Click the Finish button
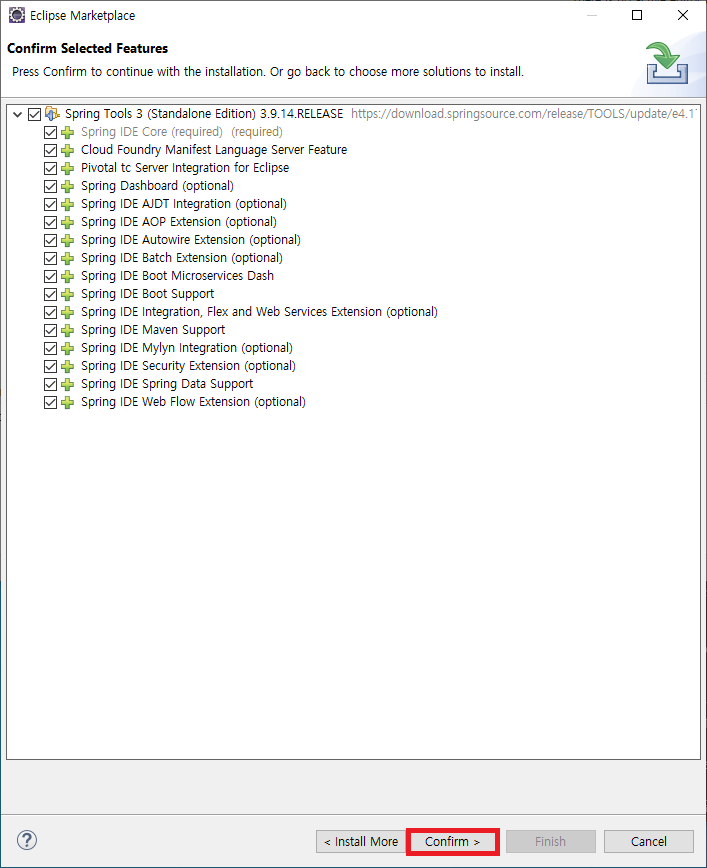The image size is (707, 868). pos(550,841)
